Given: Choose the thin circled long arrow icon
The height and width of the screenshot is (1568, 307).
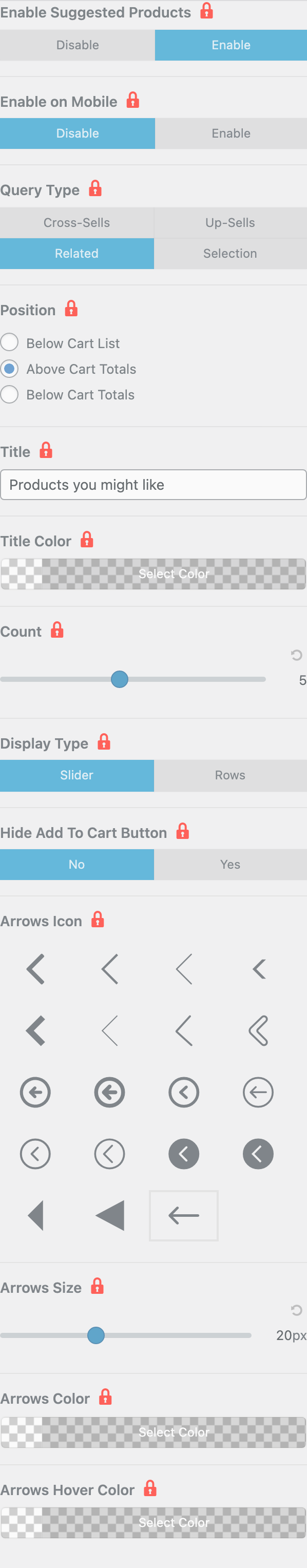Looking at the screenshot, I should [x=258, y=1092].
